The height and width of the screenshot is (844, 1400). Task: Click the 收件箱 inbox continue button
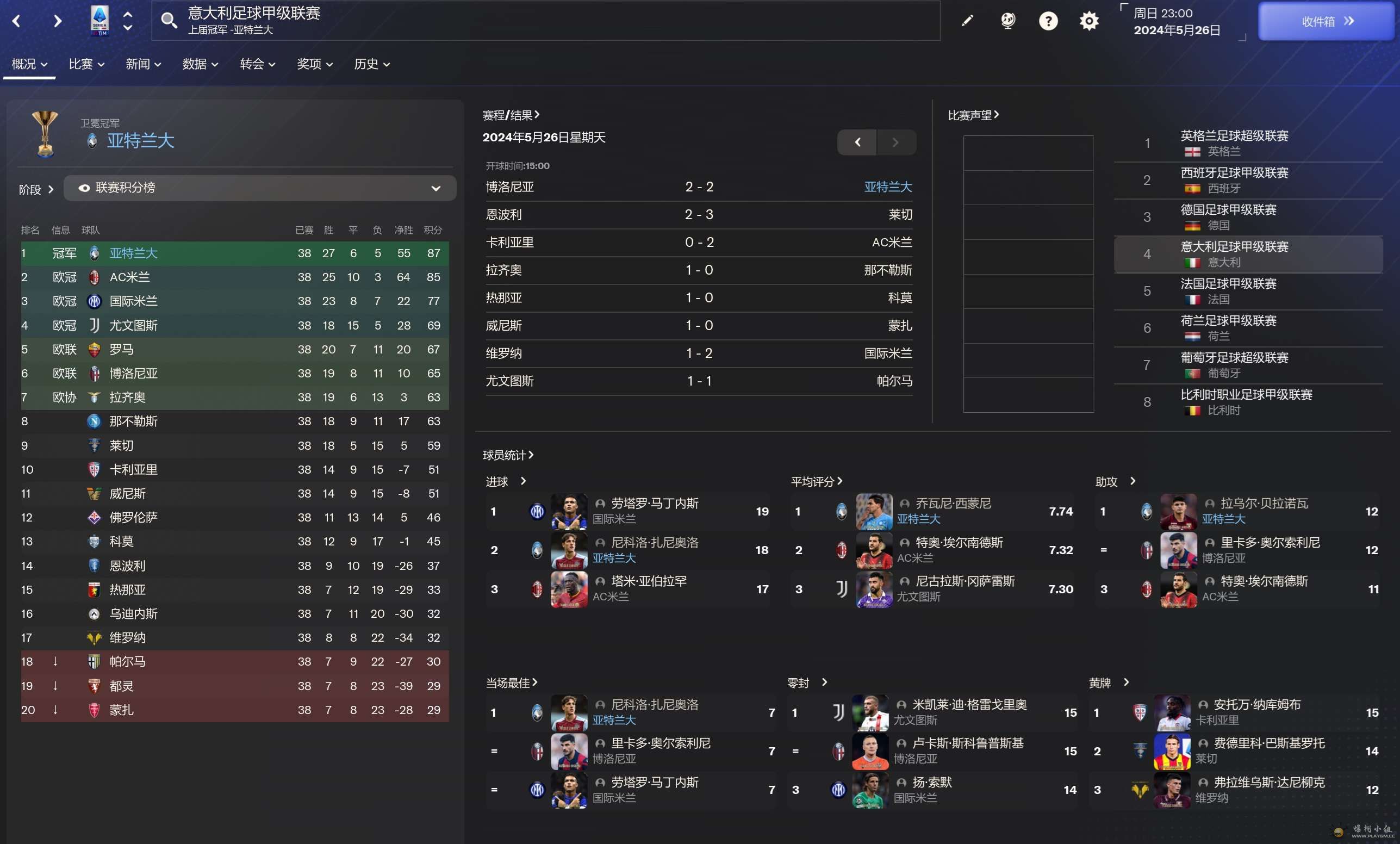[1326, 22]
